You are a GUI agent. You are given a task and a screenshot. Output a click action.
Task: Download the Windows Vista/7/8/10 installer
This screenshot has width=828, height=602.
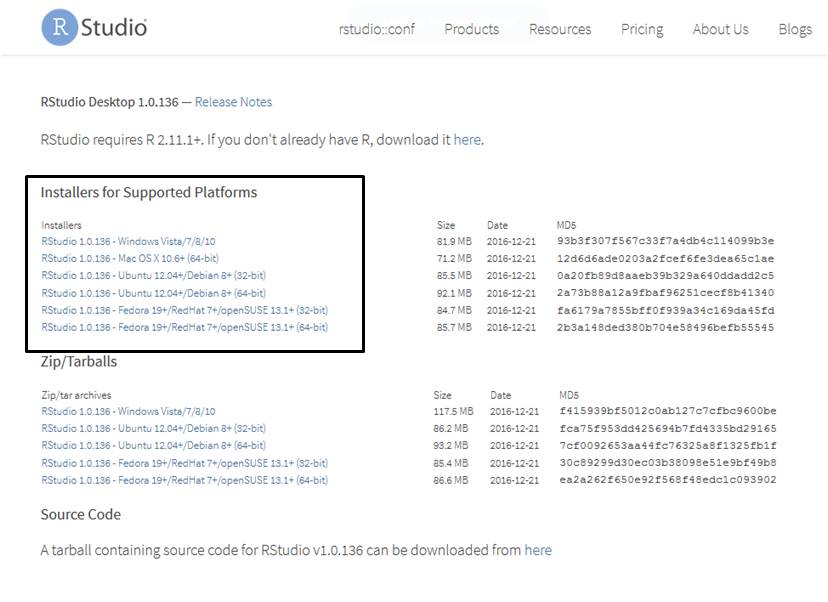[128, 241]
